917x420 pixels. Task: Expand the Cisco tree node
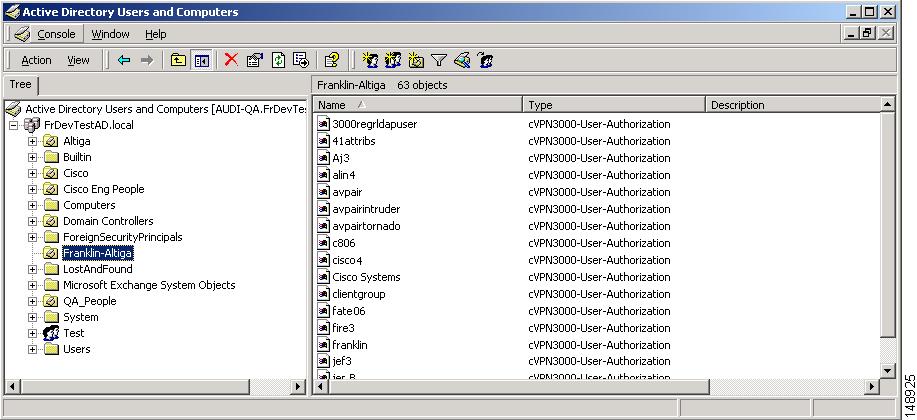[x=33, y=174]
